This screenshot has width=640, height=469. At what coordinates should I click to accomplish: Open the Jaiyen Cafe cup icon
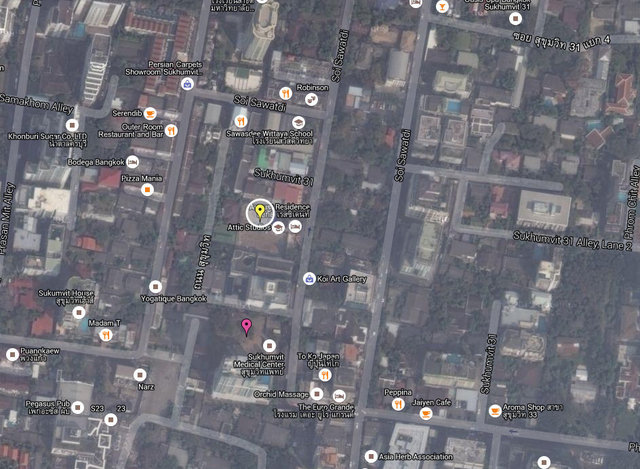coord(426,413)
